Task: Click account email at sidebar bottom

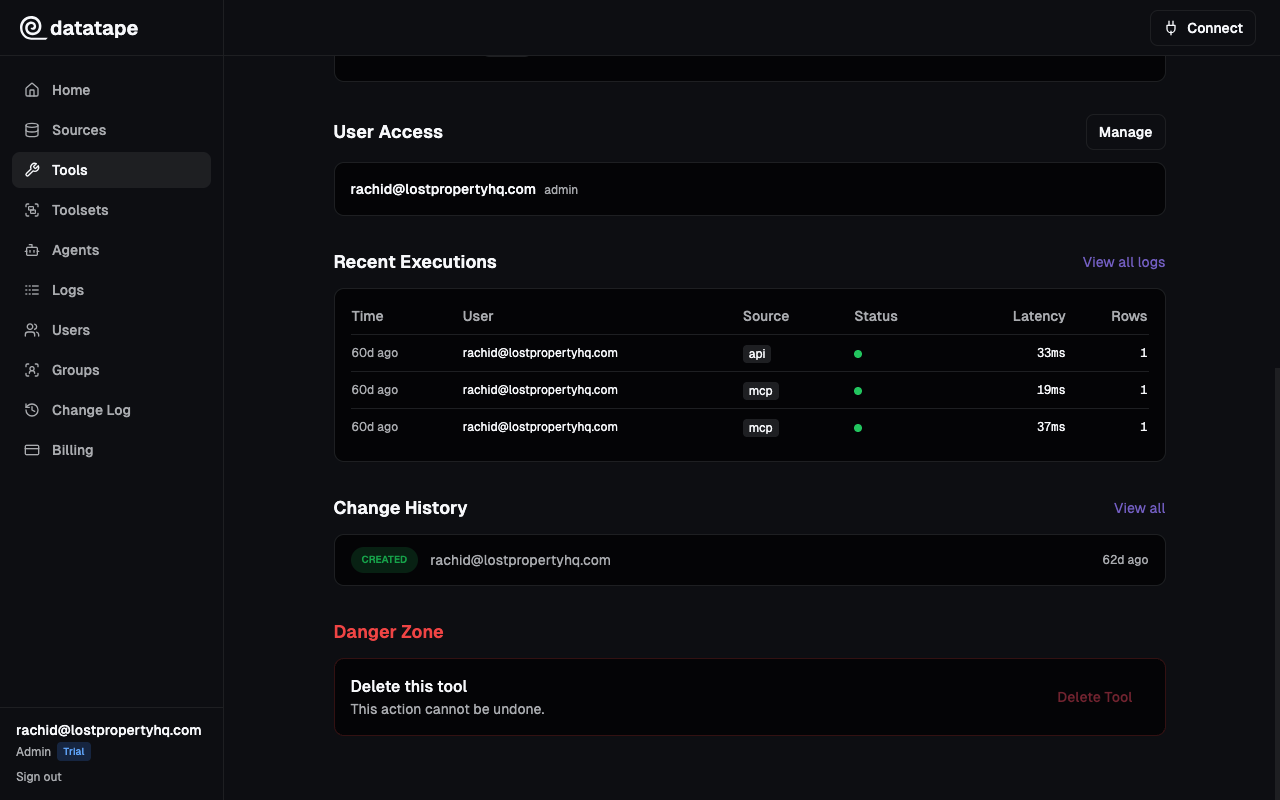Action: click(109, 730)
